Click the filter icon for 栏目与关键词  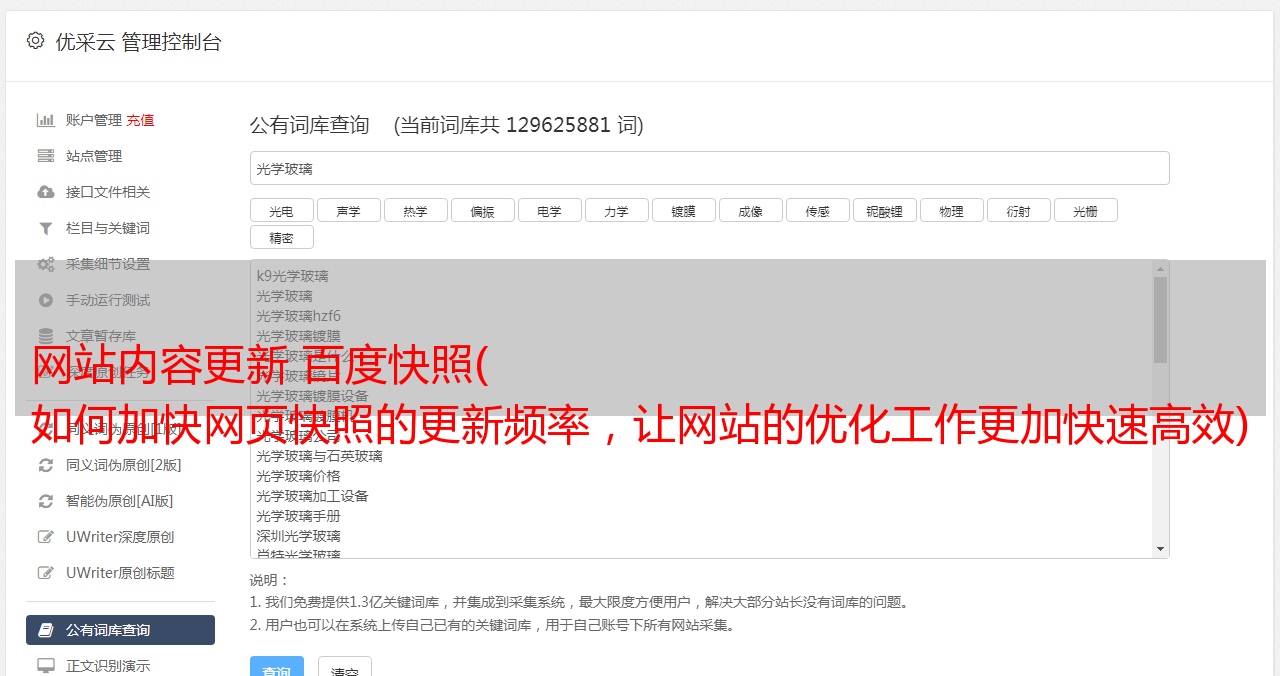(46, 228)
